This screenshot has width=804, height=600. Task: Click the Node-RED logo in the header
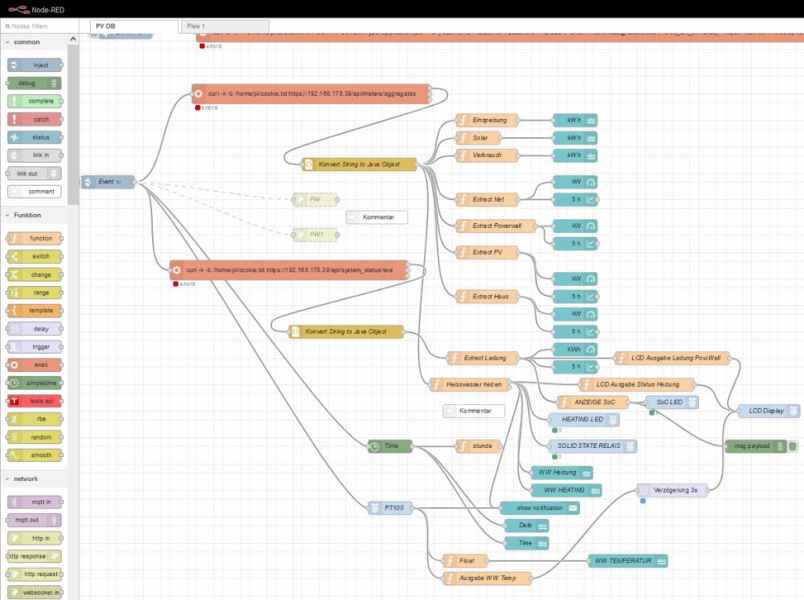pyautogui.click(x=36, y=9)
